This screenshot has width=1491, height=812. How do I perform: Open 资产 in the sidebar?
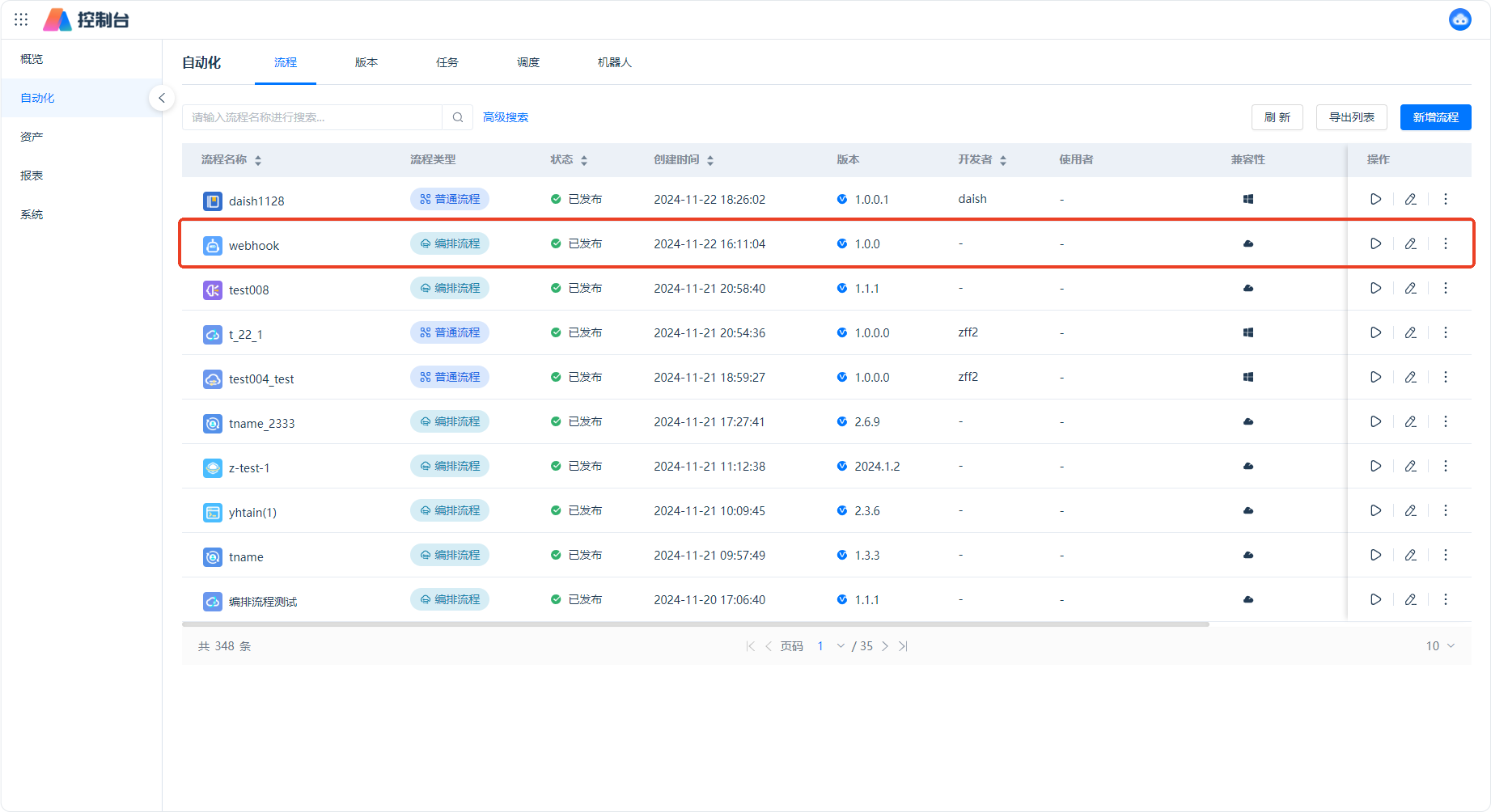click(81, 137)
